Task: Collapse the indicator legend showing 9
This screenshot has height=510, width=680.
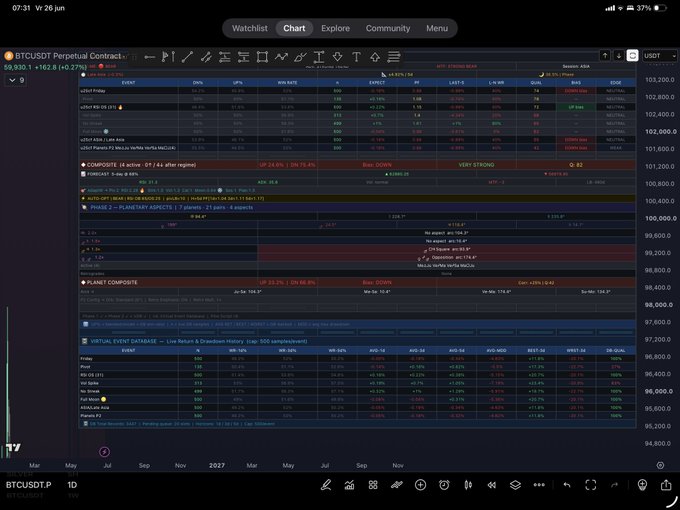Action: 16,80
